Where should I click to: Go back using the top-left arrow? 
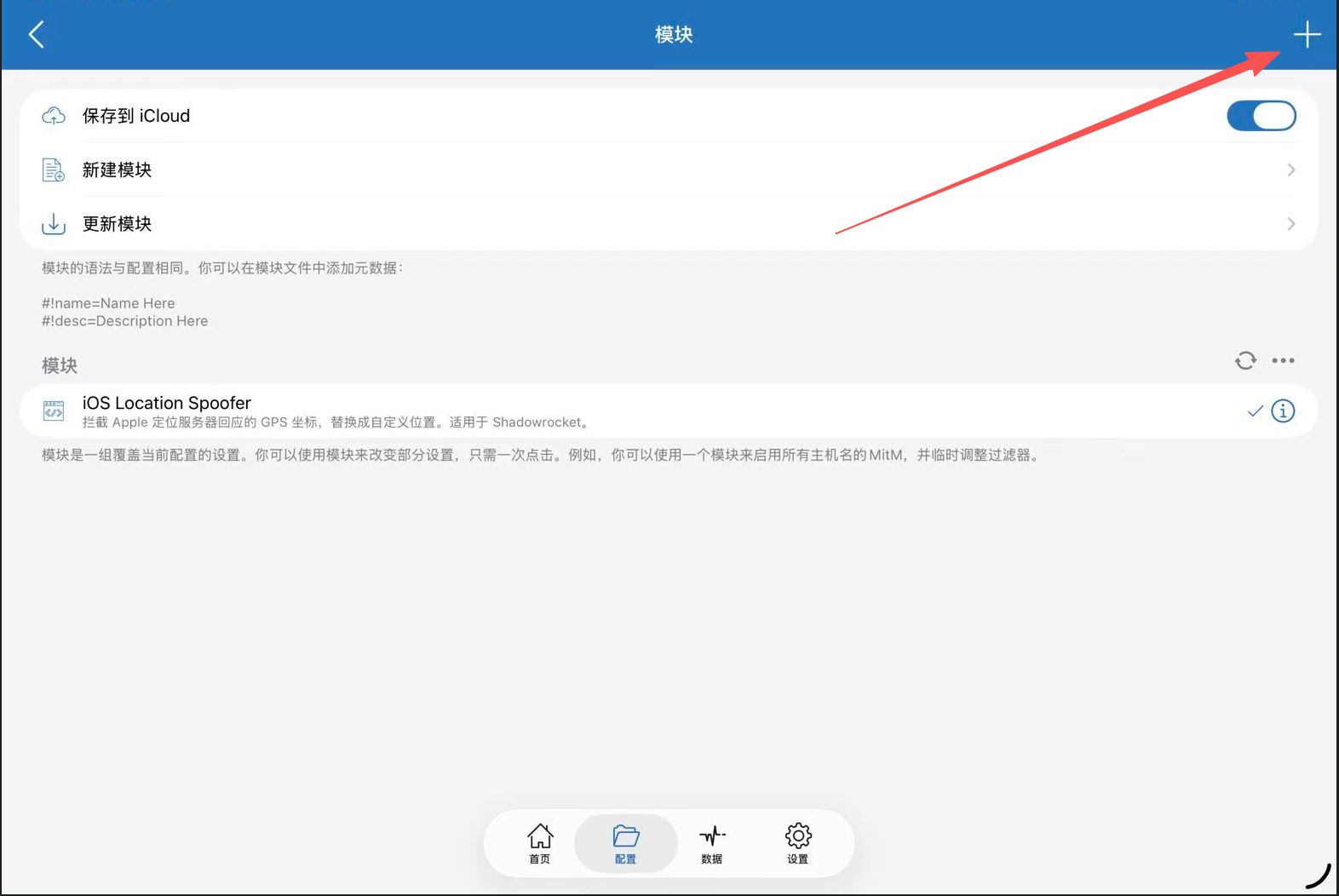click(x=36, y=35)
